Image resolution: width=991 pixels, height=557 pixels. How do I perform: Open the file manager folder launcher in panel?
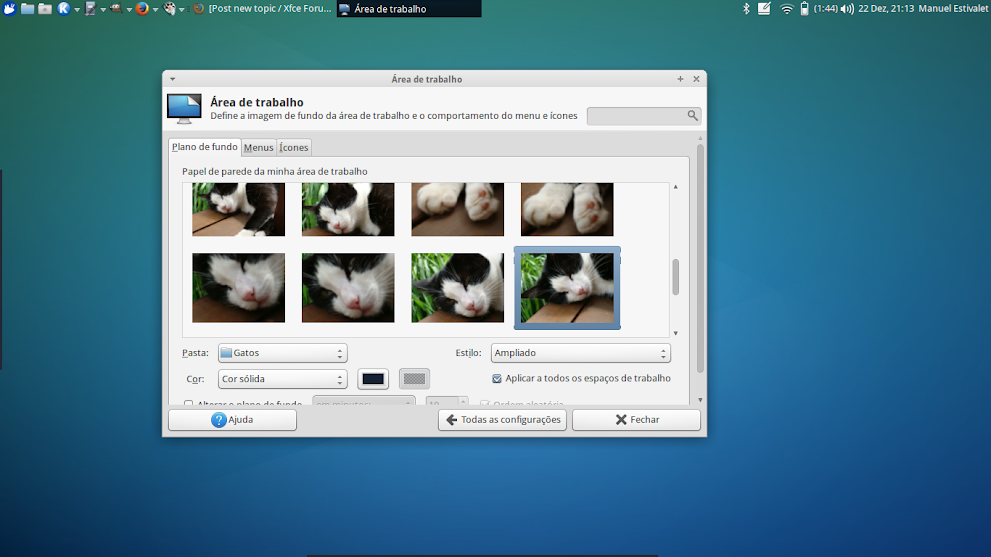27,8
